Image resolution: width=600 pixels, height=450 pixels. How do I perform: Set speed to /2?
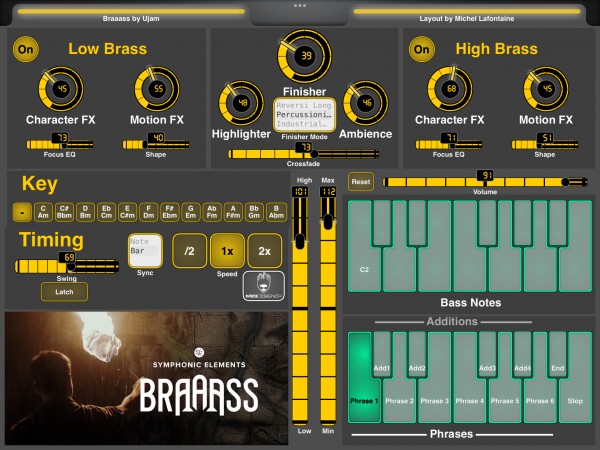(189, 251)
